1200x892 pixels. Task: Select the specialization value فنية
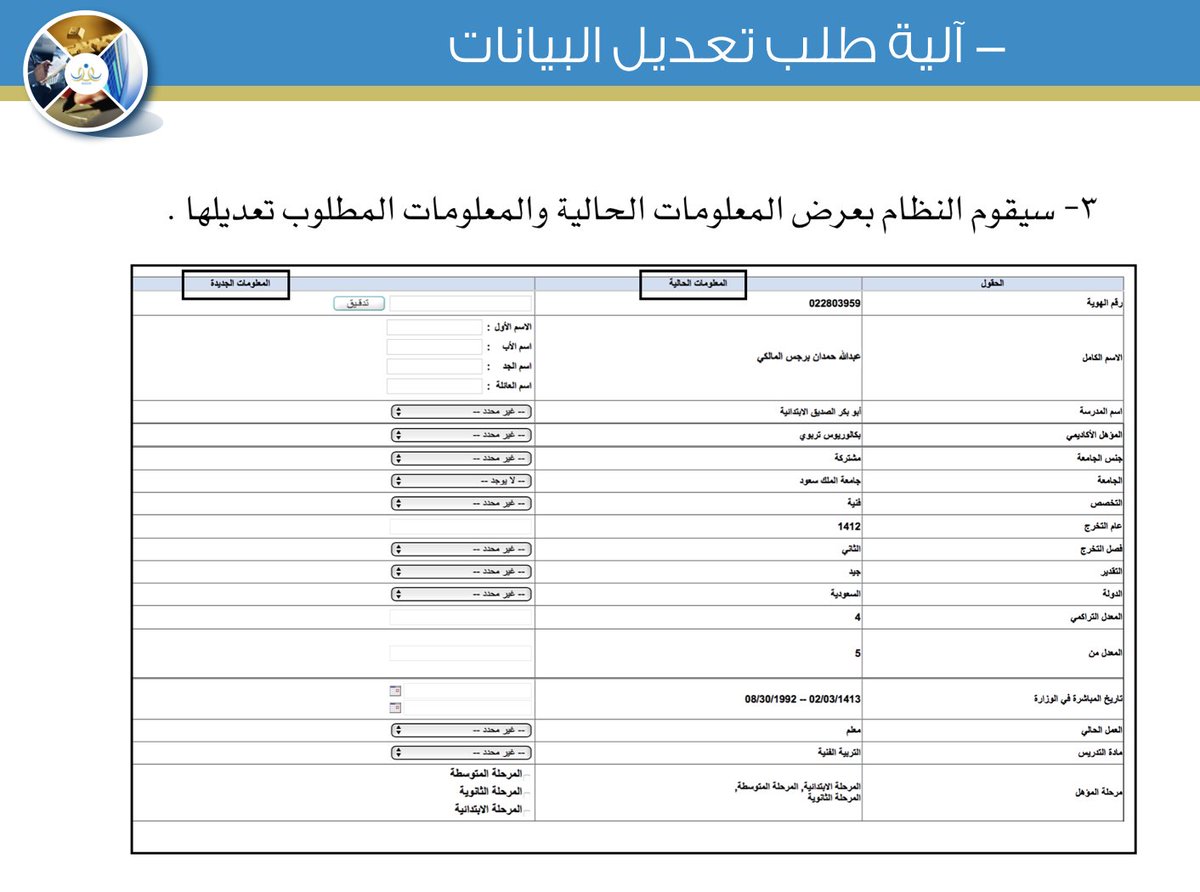pos(854,502)
